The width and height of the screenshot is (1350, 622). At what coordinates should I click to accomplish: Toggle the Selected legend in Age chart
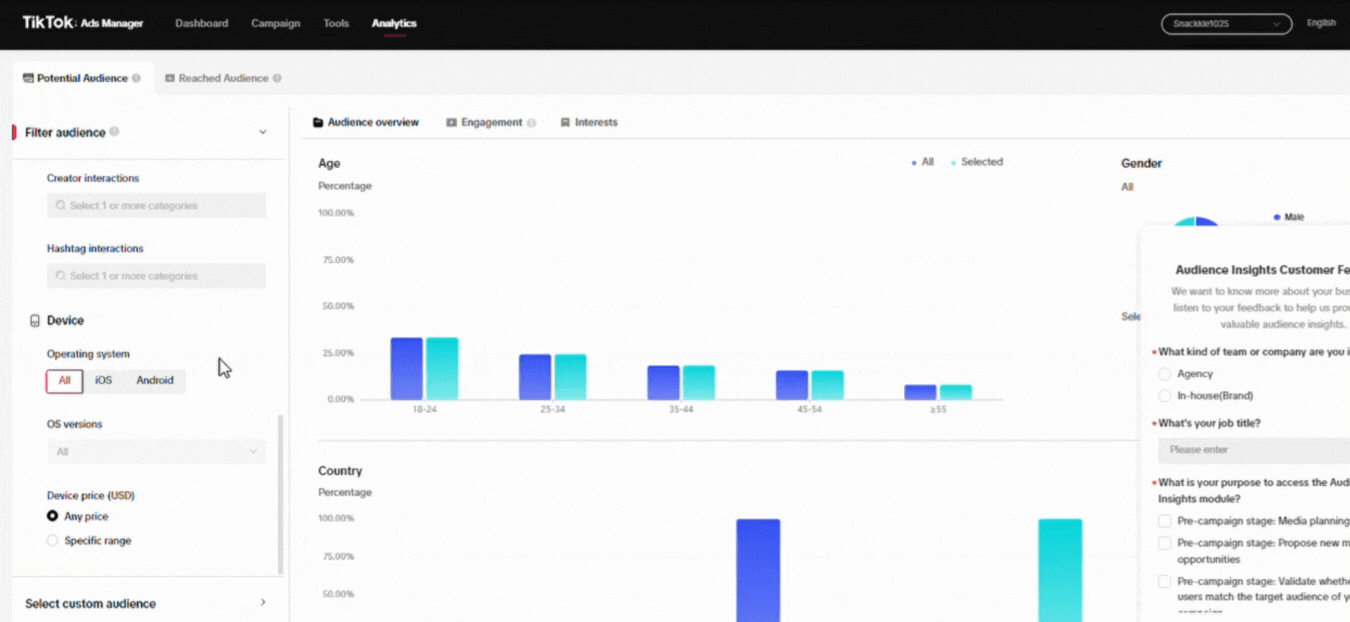coord(976,162)
